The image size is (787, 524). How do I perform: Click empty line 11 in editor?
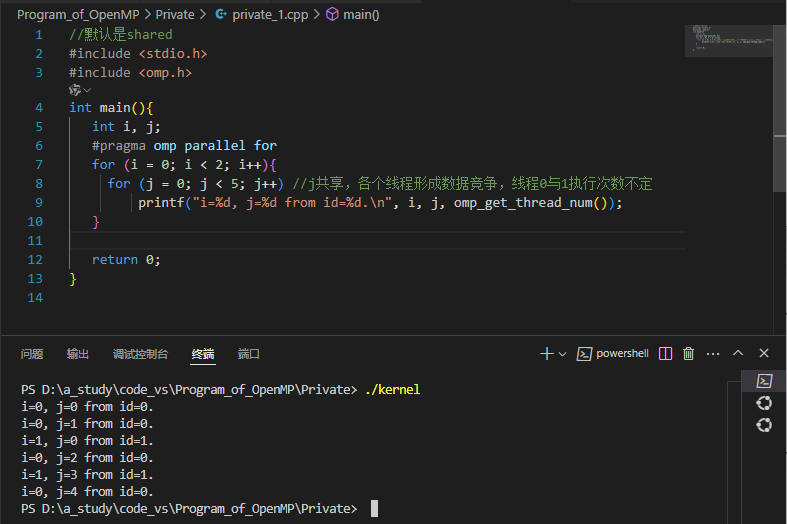click(x=377, y=241)
